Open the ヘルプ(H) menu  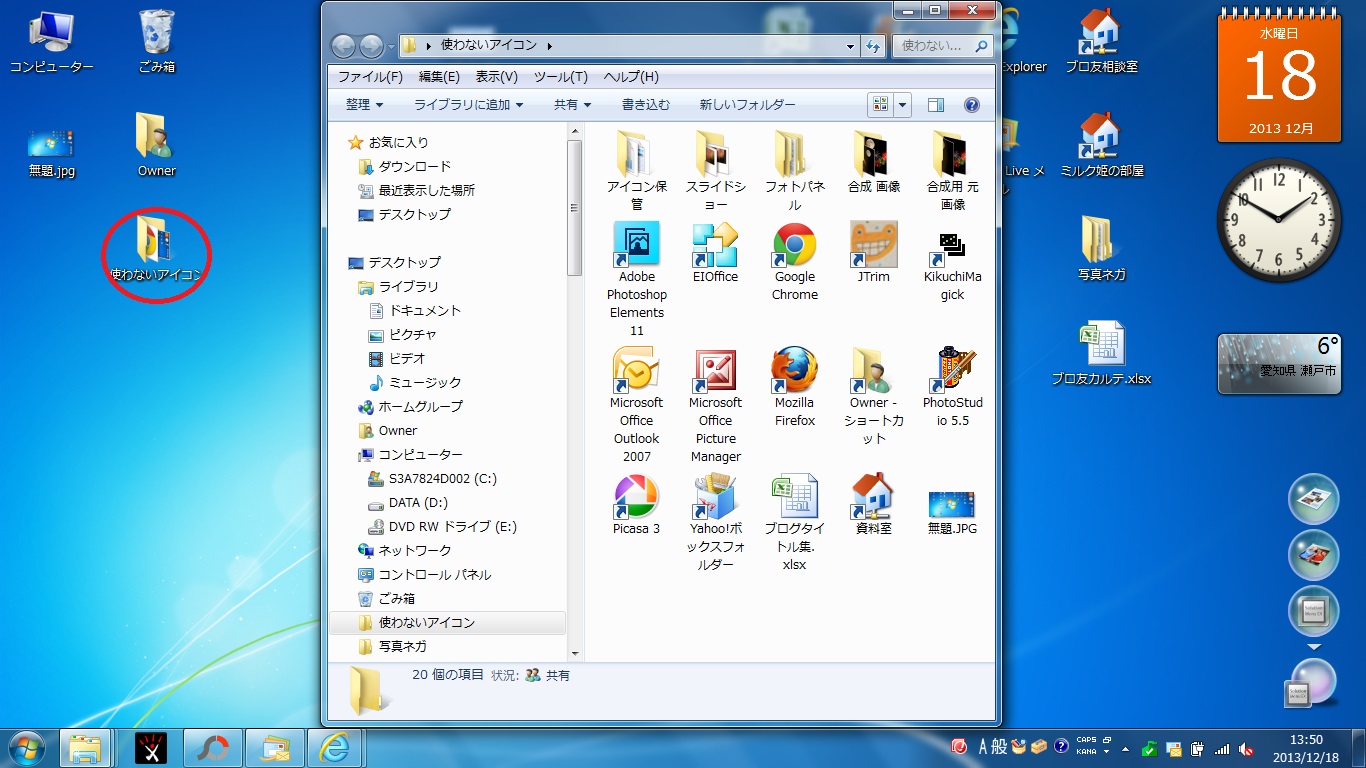point(631,77)
